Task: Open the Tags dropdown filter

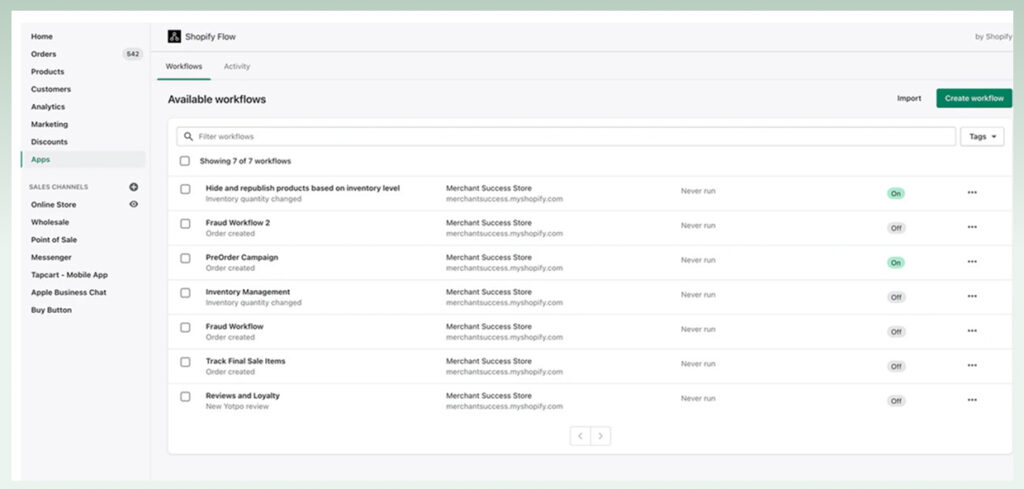Action: point(982,136)
